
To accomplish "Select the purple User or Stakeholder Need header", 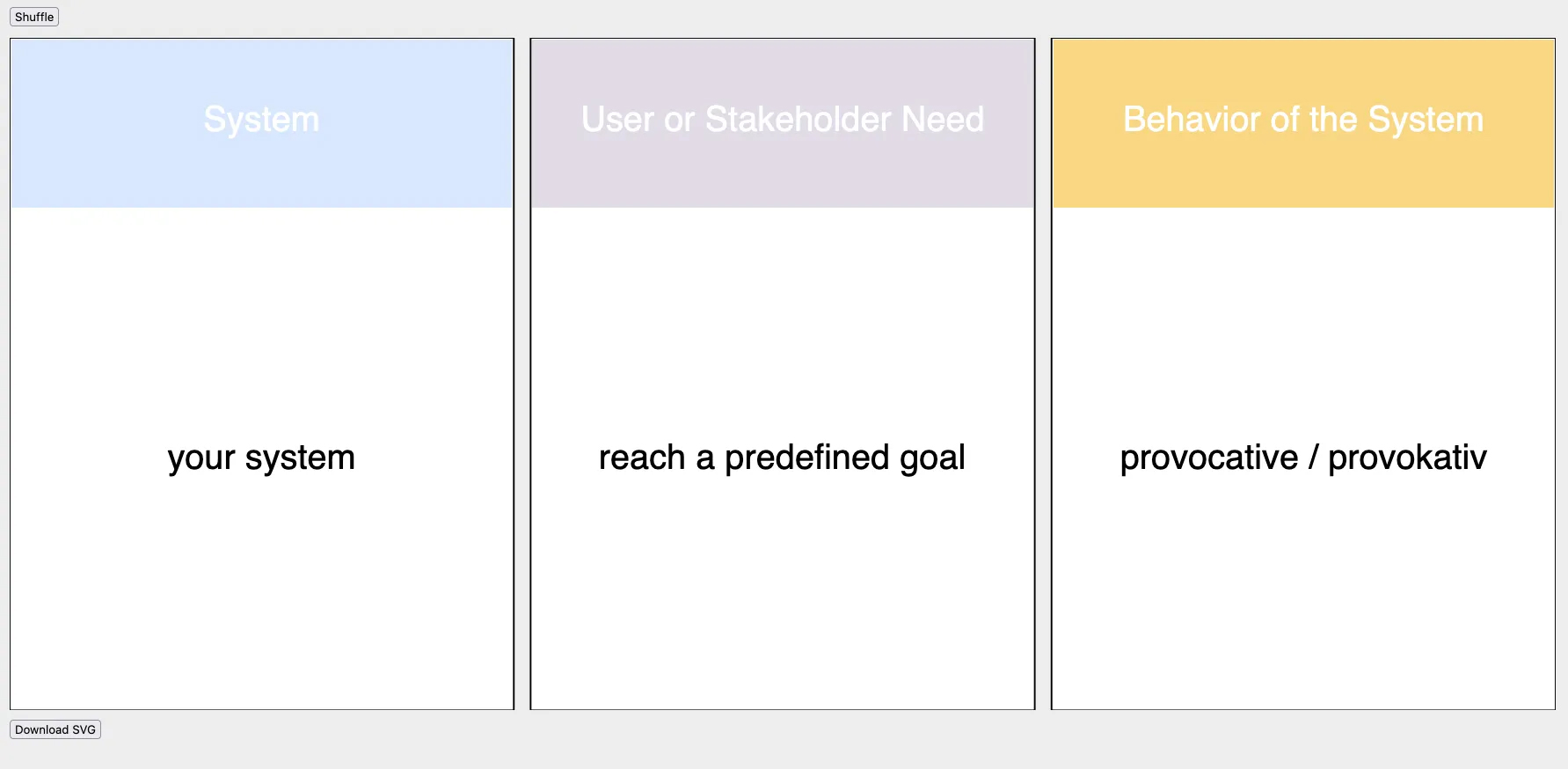I will [x=783, y=123].
